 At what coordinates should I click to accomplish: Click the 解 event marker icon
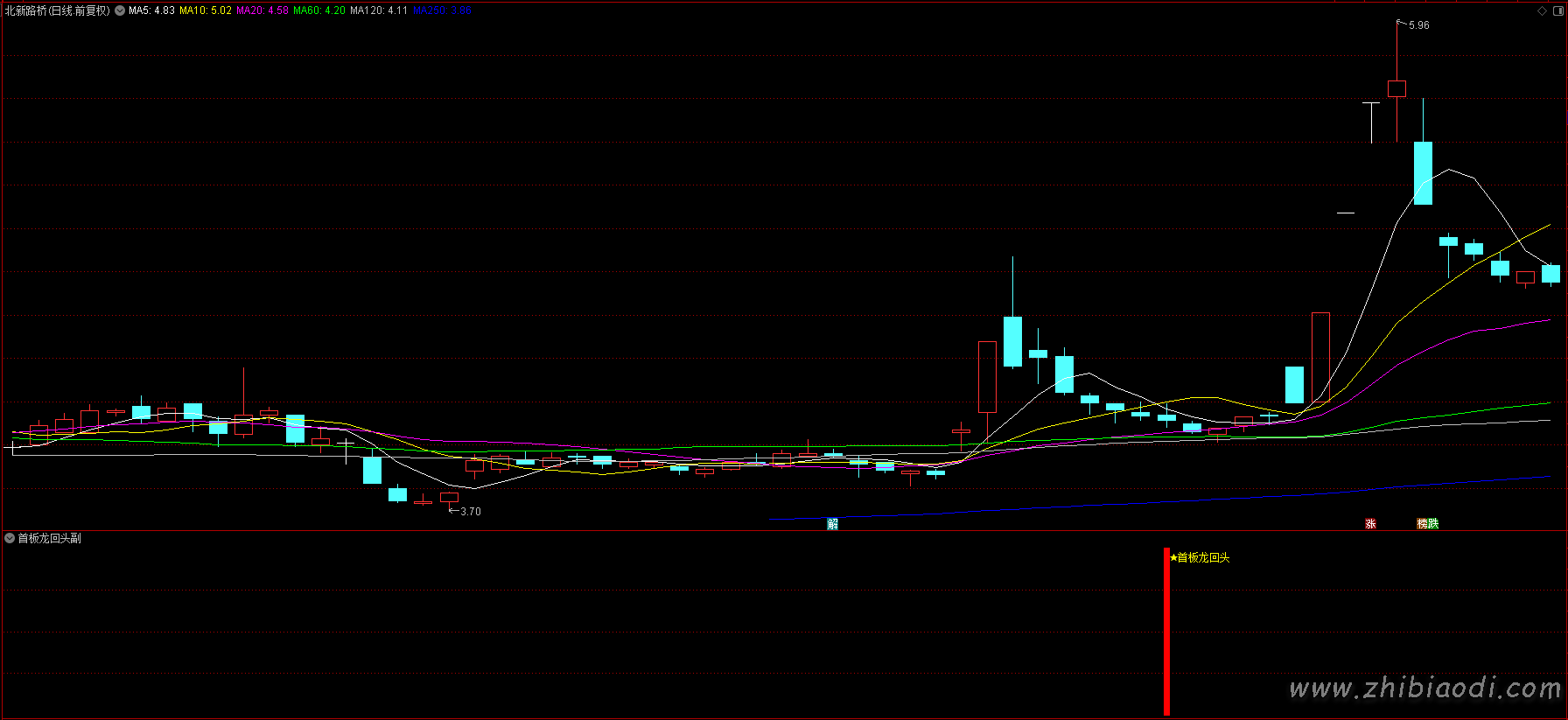coord(832,524)
